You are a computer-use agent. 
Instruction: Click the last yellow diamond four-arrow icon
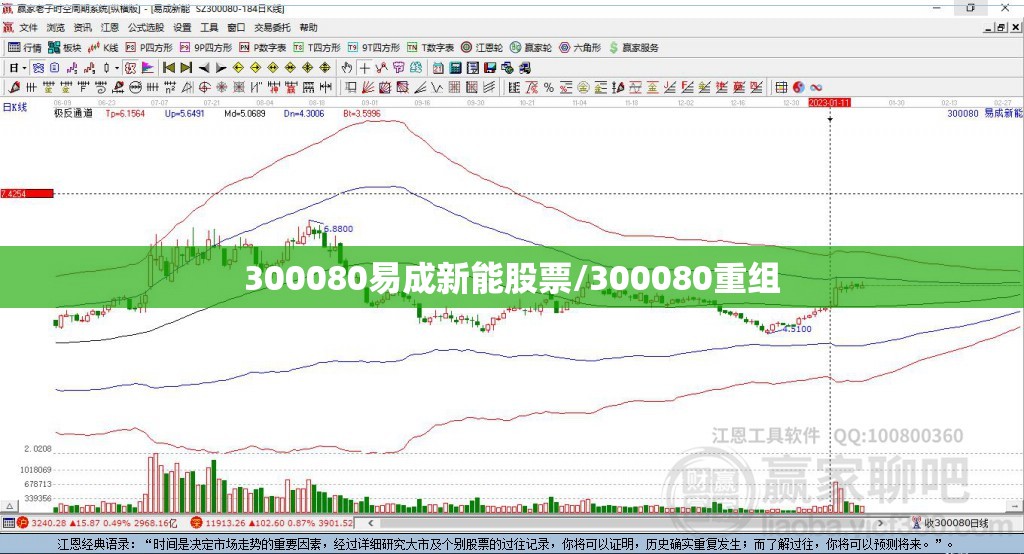(x=325, y=68)
